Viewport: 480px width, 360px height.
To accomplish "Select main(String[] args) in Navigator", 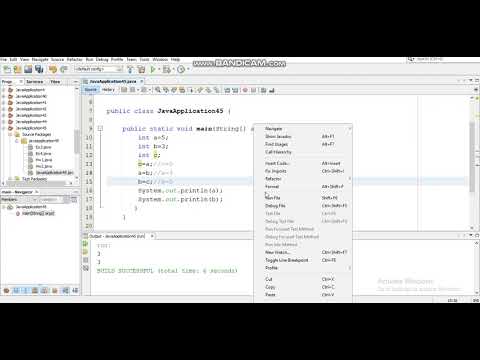I will click(38, 213).
